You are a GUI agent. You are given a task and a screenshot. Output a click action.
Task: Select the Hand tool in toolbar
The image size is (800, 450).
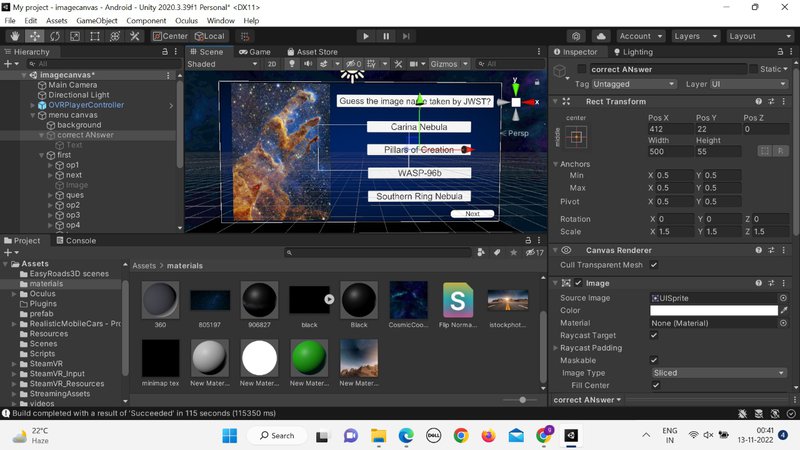pos(17,36)
